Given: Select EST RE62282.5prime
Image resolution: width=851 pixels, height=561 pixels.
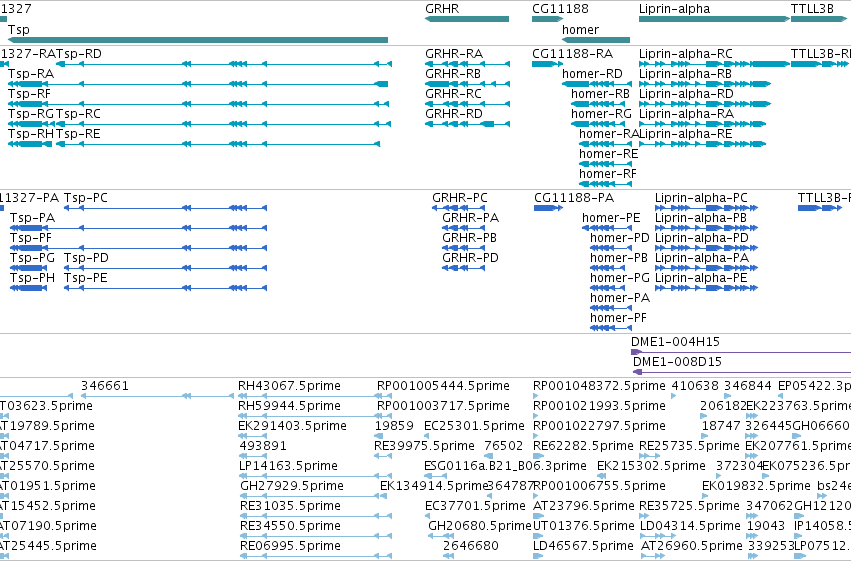Looking at the screenshot, I should 583,447.
